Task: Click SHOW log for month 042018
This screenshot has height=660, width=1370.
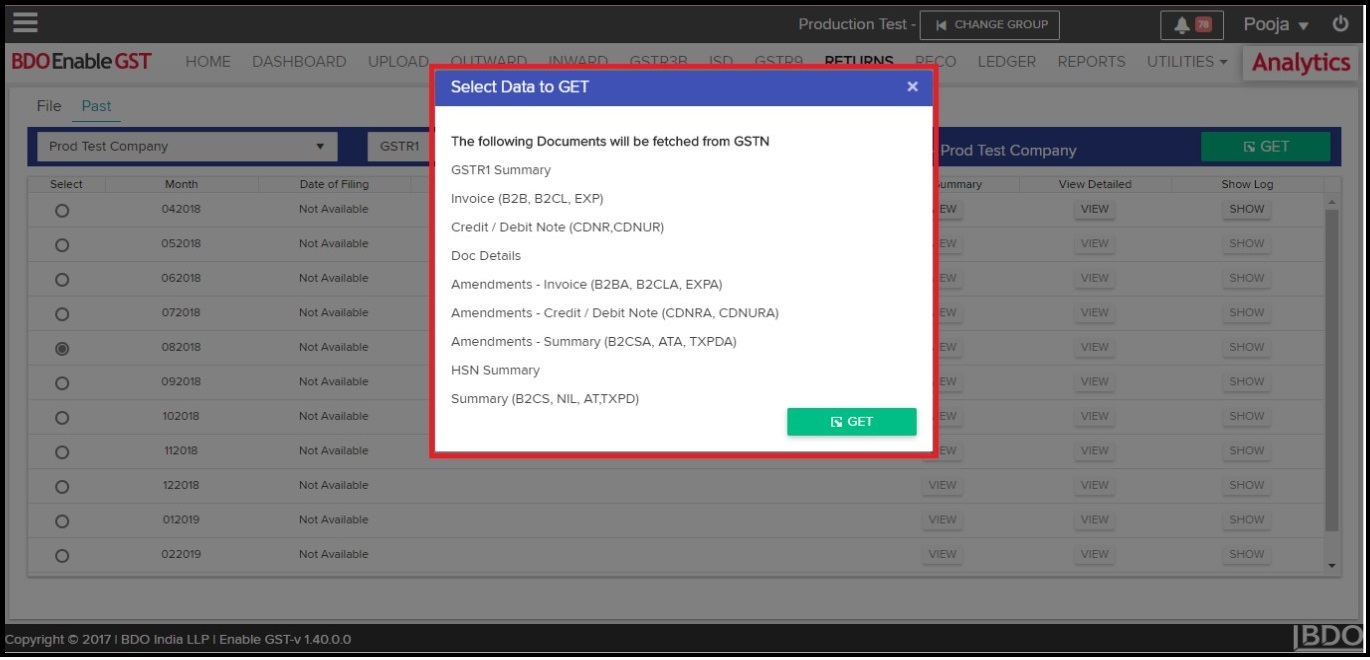Action: [x=1246, y=210]
